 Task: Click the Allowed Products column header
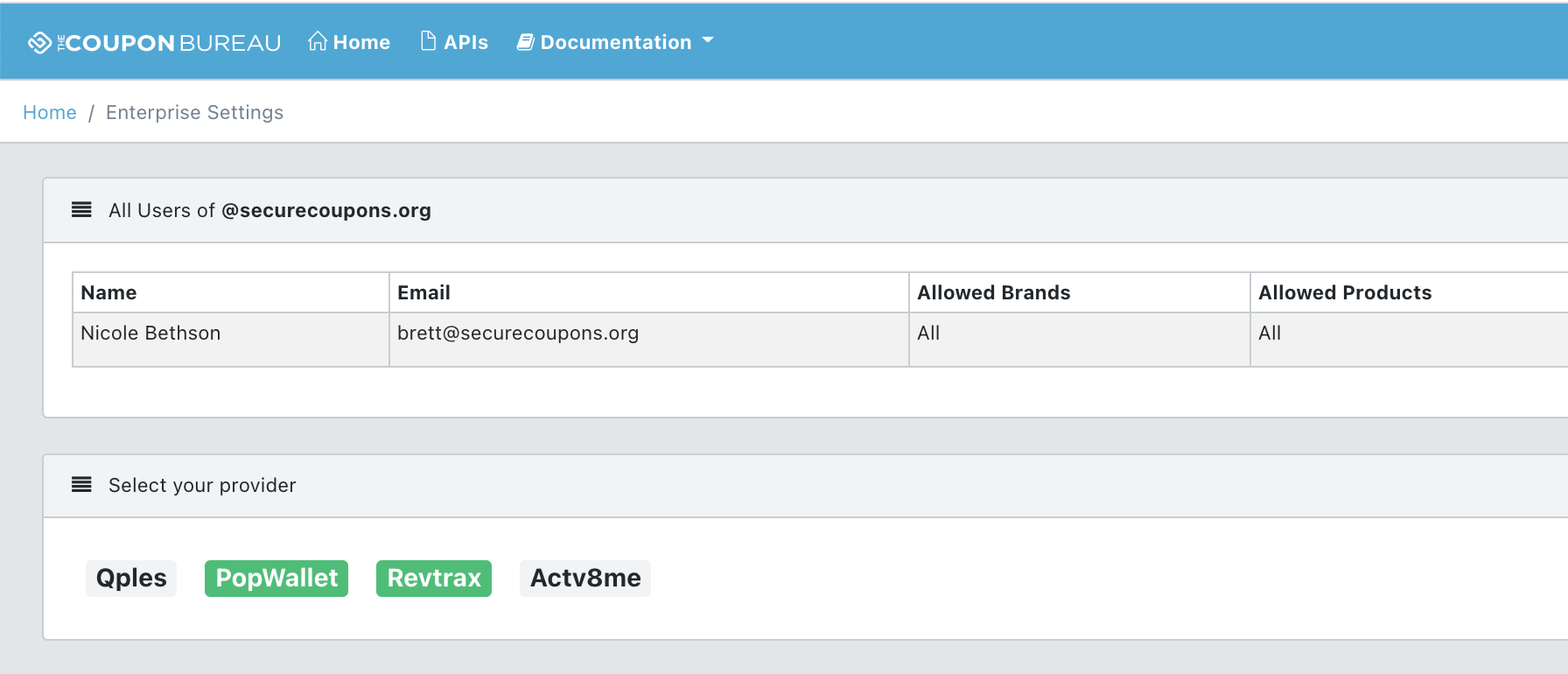pyautogui.click(x=1409, y=292)
